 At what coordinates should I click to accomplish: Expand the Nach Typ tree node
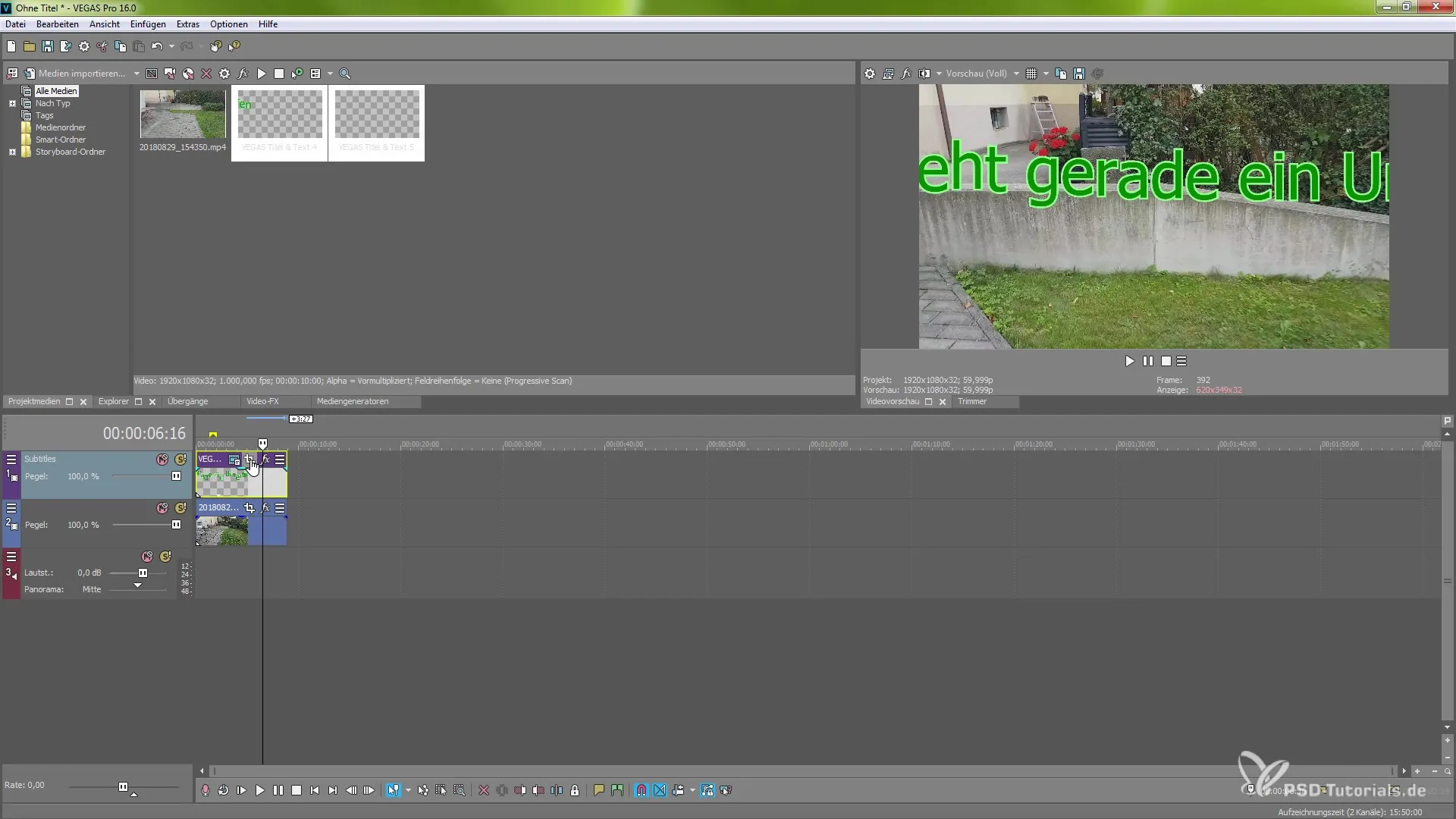[x=12, y=103]
